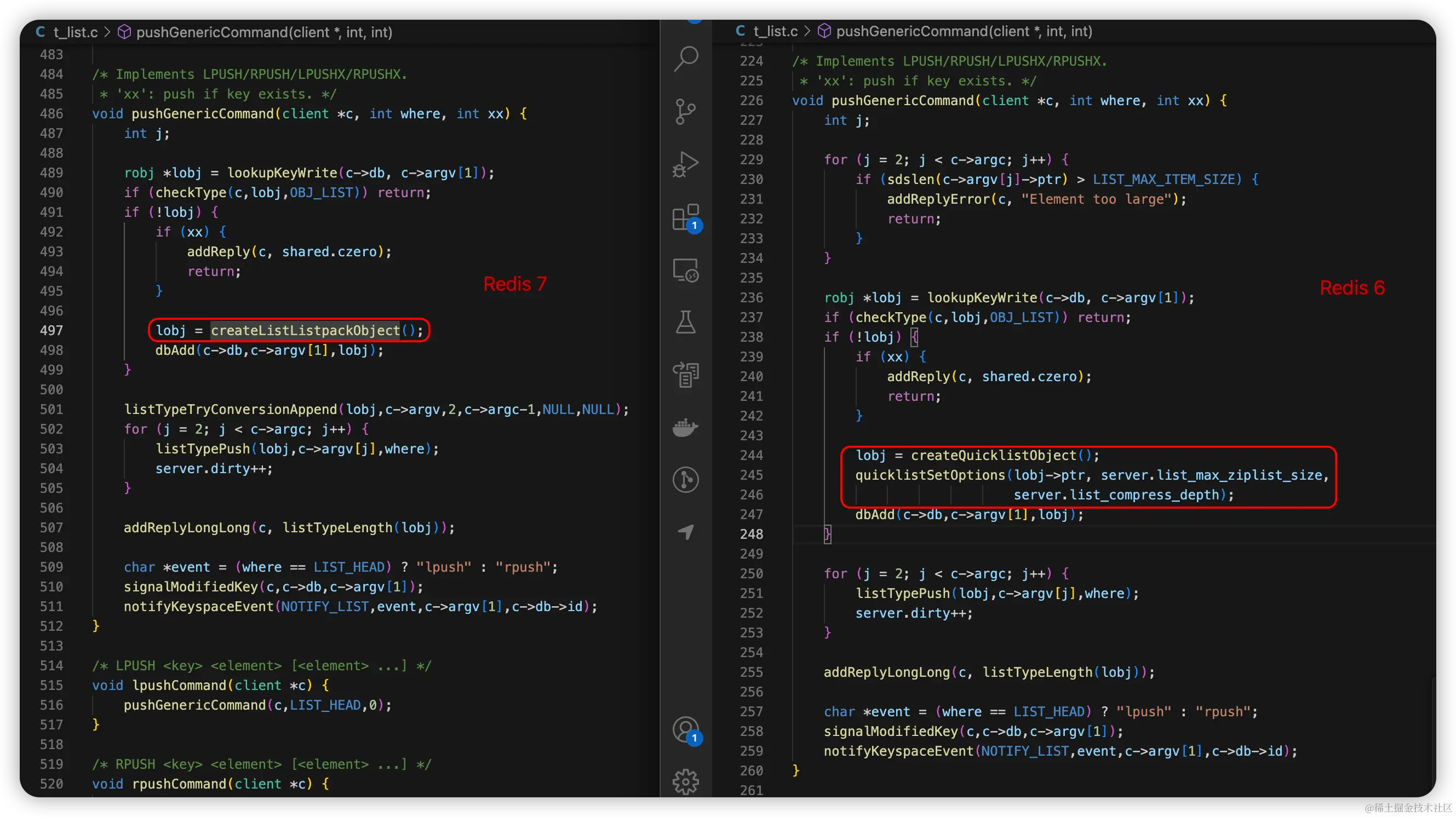Open the Remote Explorer monitor icon
Image resolution: width=1456 pixels, height=817 pixels.
(x=686, y=270)
